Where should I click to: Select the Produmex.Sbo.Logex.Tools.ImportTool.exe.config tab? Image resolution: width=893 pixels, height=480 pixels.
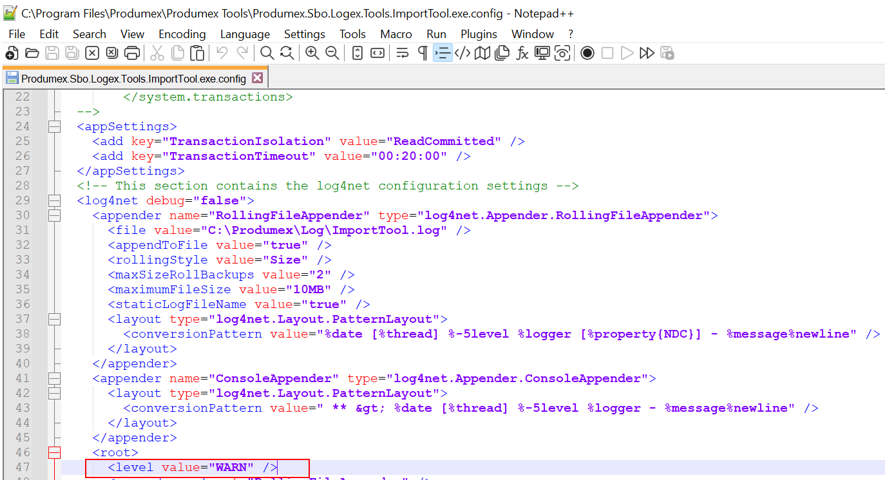[133, 79]
